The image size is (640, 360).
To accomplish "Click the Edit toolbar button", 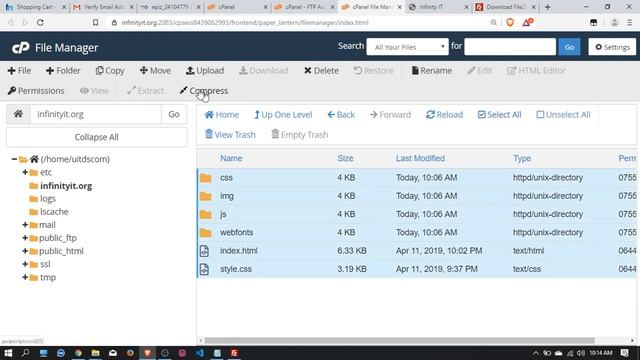I will 480,71.
